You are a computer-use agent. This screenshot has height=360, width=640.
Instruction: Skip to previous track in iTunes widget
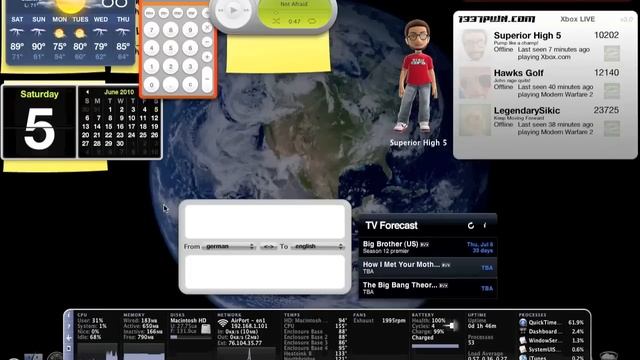tap(221, 11)
